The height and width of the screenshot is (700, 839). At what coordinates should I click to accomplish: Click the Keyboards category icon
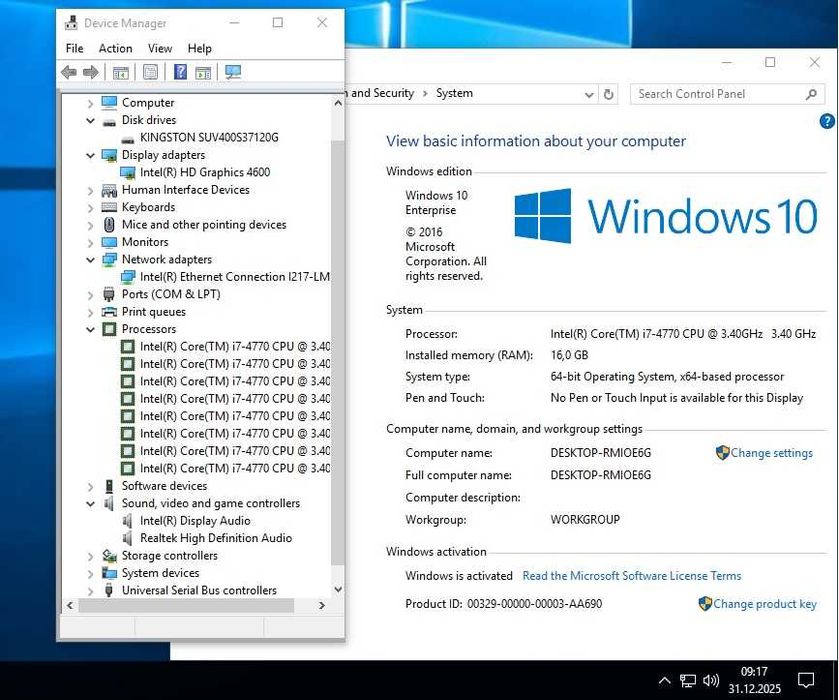[109, 207]
